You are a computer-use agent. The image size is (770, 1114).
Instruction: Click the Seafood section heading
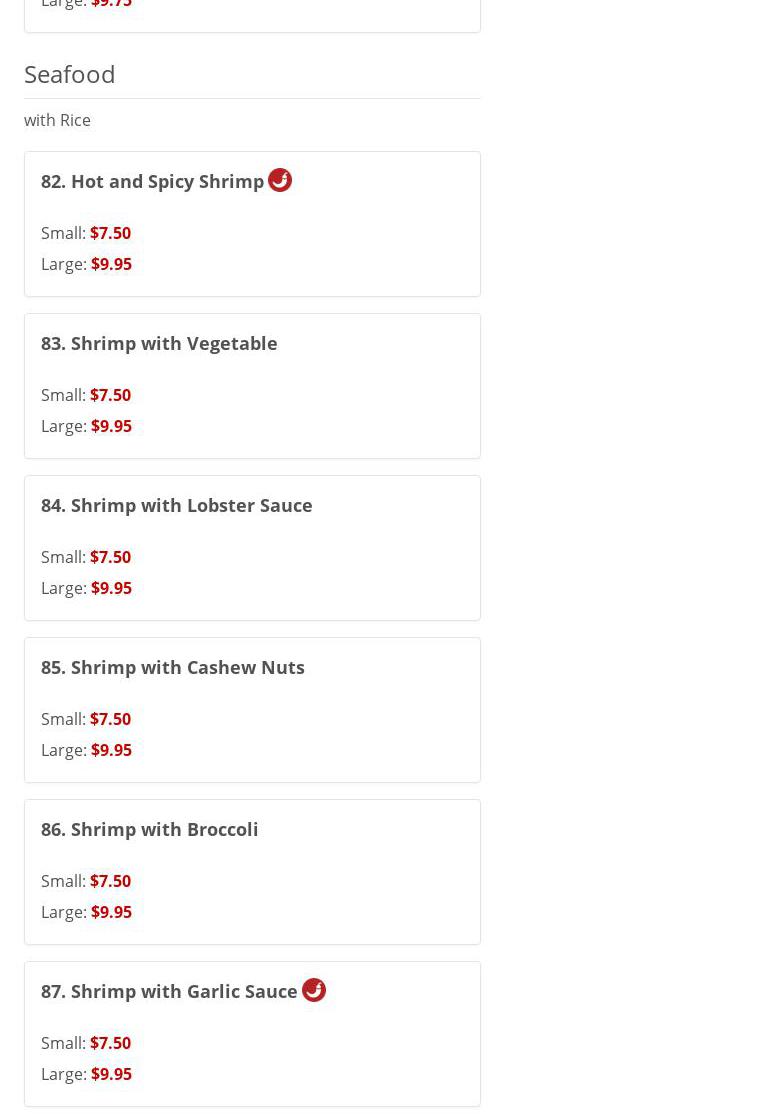70,73
